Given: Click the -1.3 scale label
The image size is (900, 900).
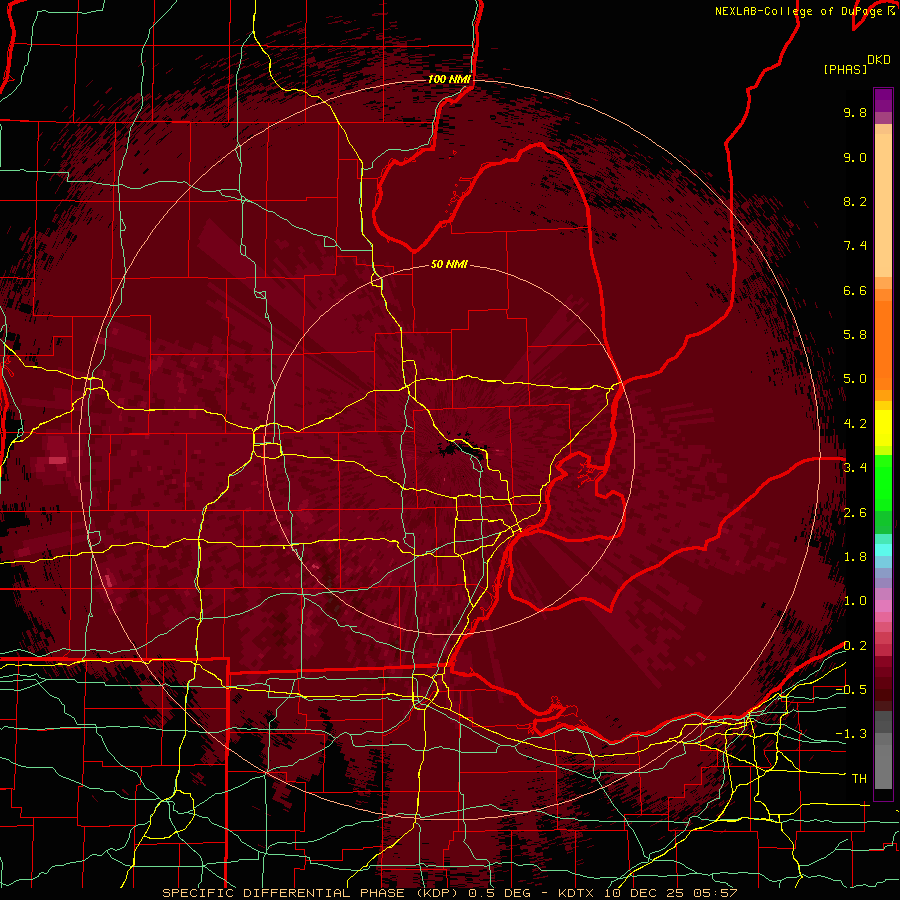Looking at the screenshot, I should pos(851,734).
